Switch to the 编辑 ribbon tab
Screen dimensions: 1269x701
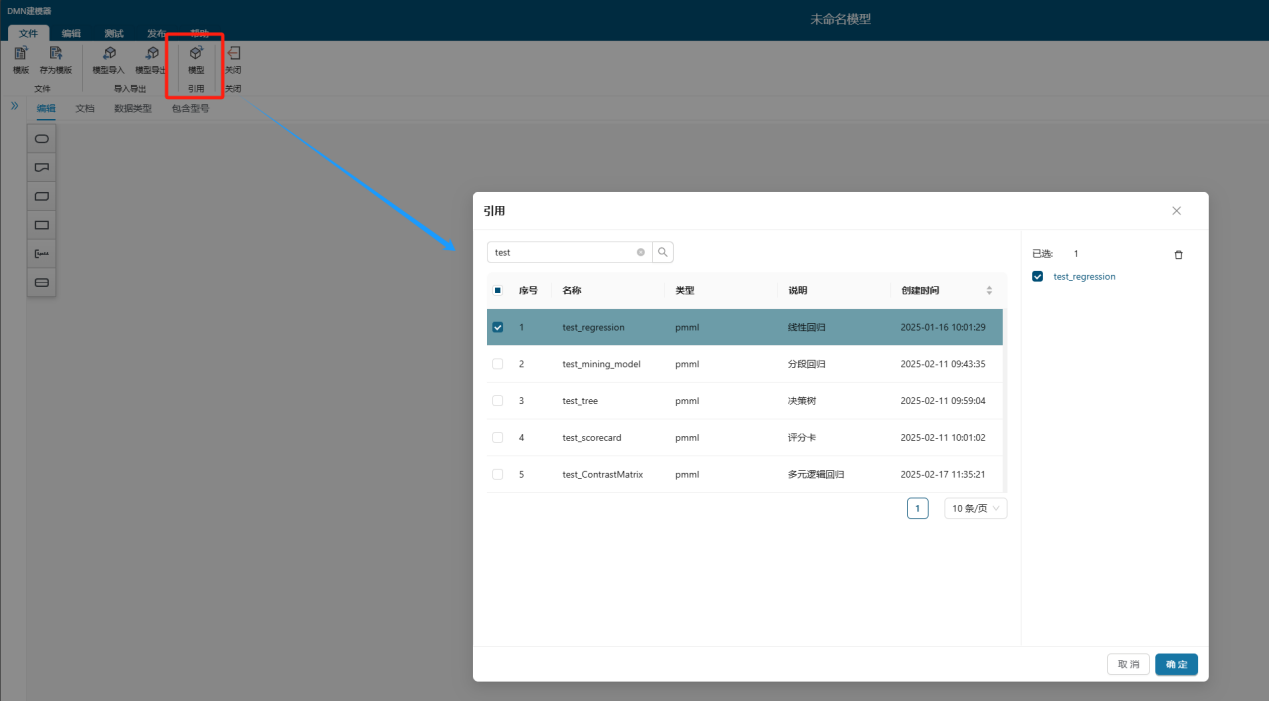click(71, 34)
